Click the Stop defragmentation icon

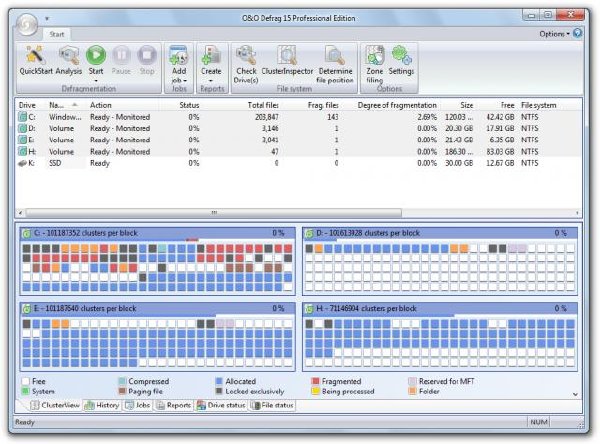point(147,55)
